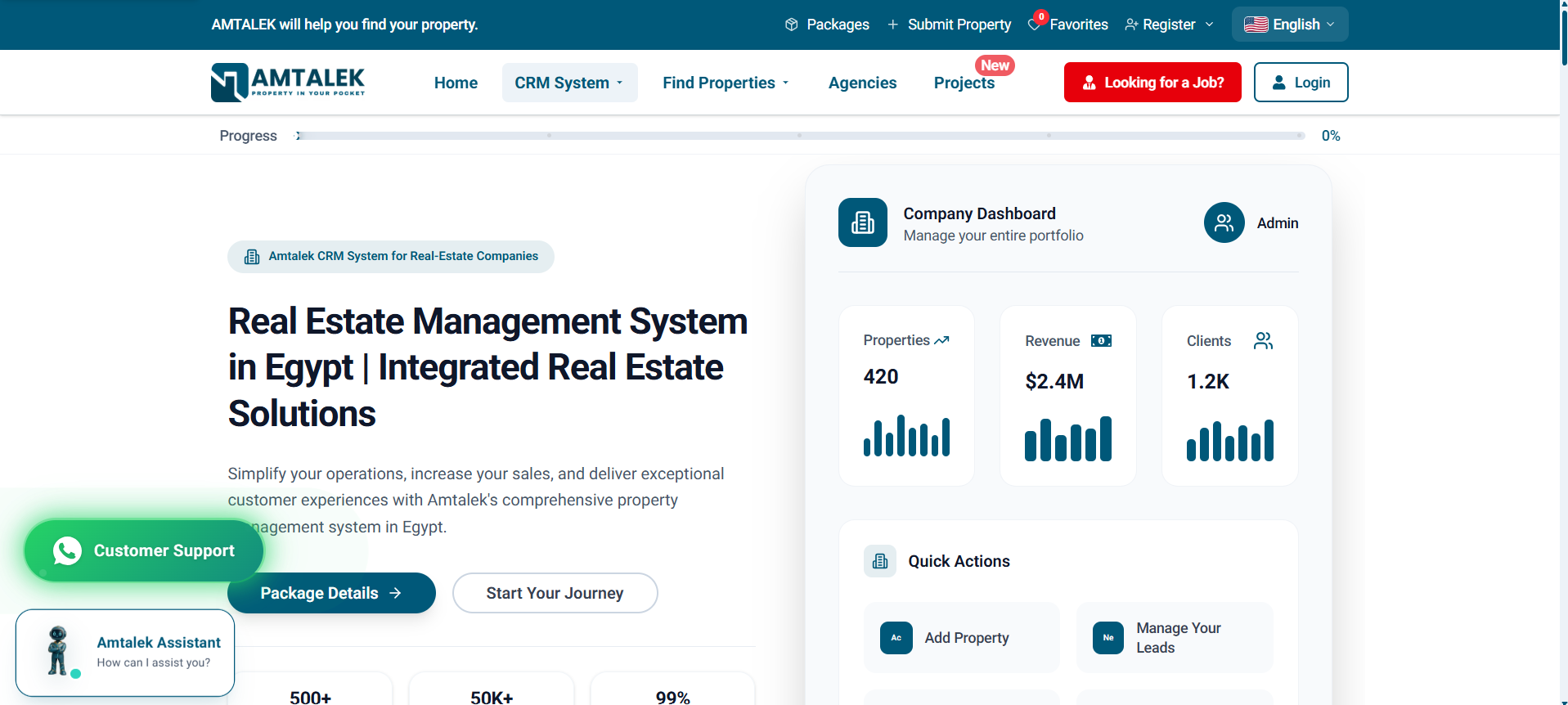The image size is (1568, 705).
Task: Open the Projects menu item
Action: (x=964, y=83)
